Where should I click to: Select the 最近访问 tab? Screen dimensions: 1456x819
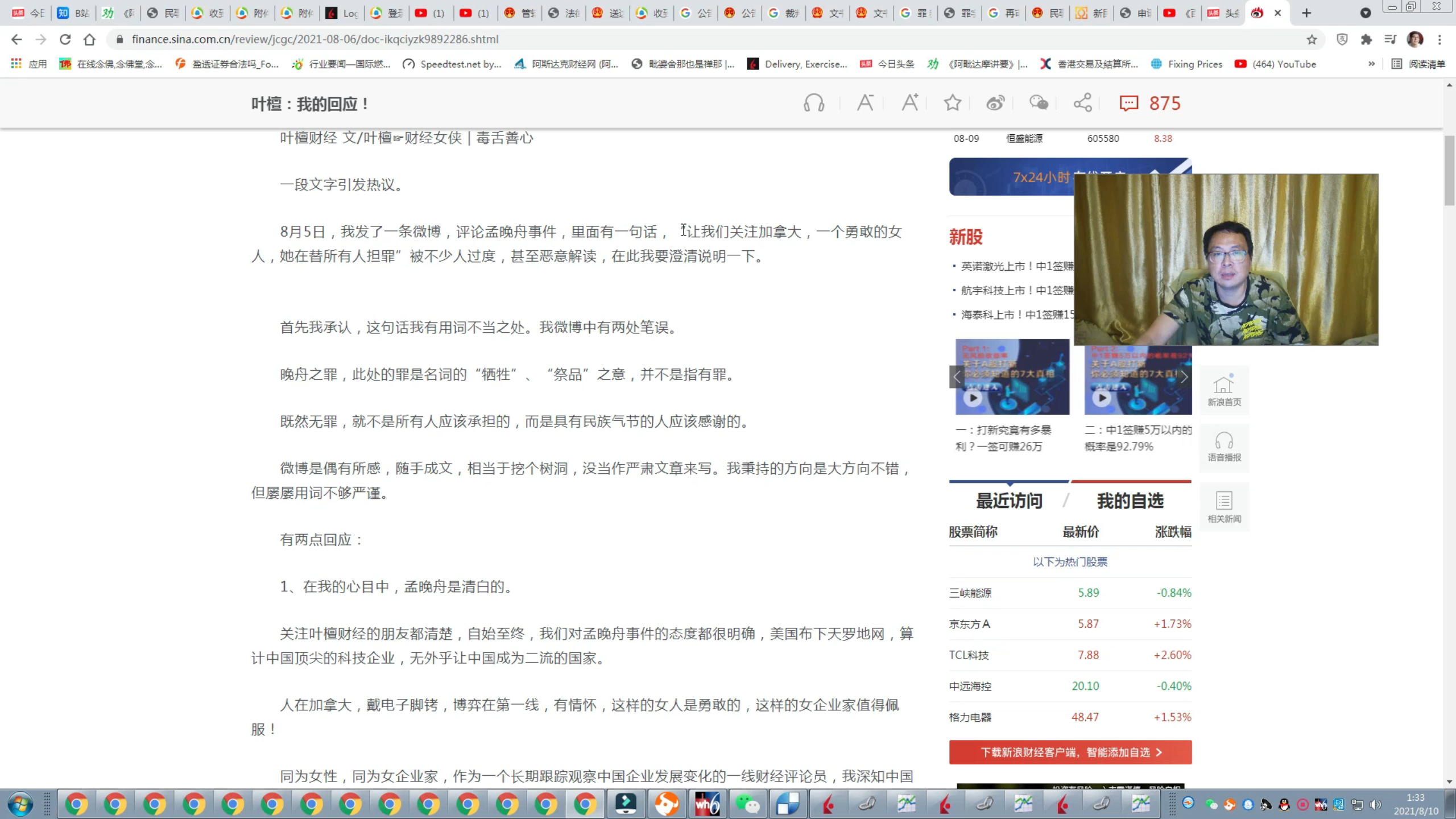(x=1009, y=501)
